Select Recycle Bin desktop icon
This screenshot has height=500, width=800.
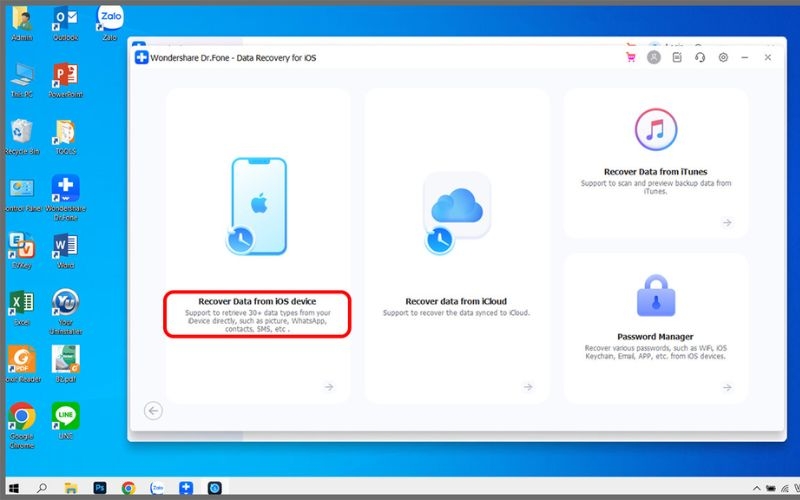coord(22,137)
